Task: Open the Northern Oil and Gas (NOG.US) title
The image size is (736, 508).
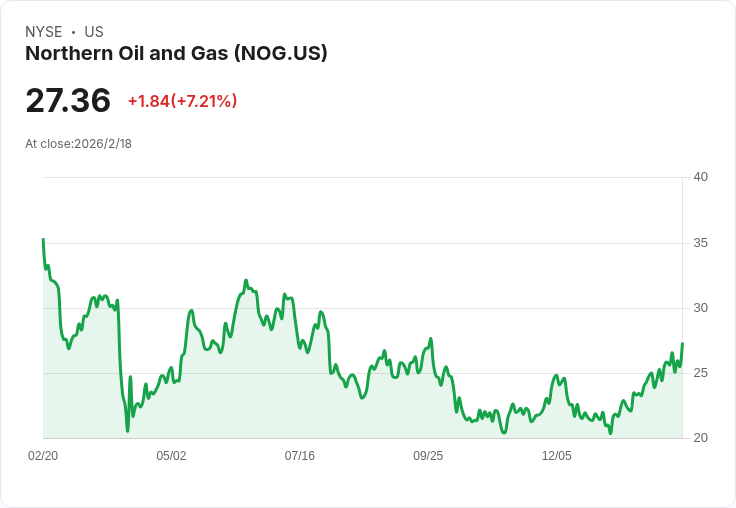Action: pos(176,54)
